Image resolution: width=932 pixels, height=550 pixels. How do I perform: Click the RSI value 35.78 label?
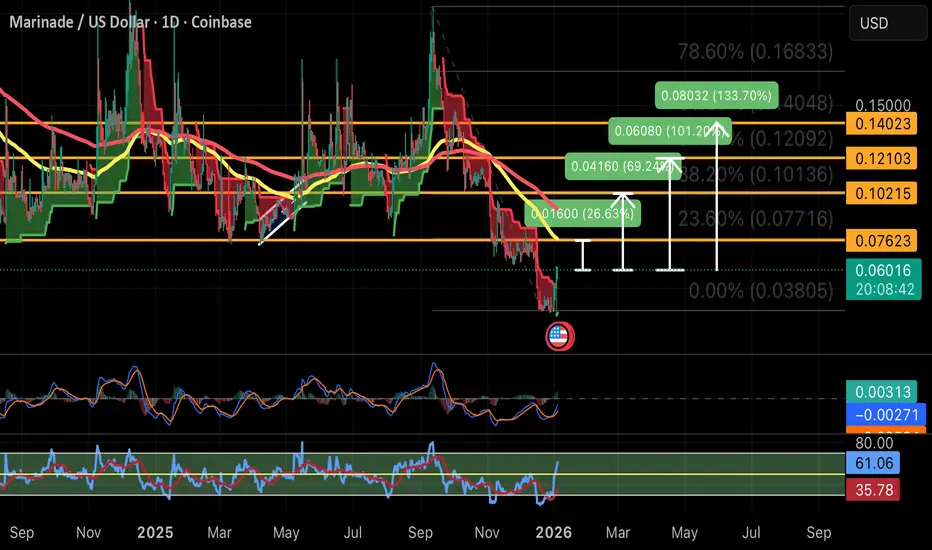(x=873, y=490)
